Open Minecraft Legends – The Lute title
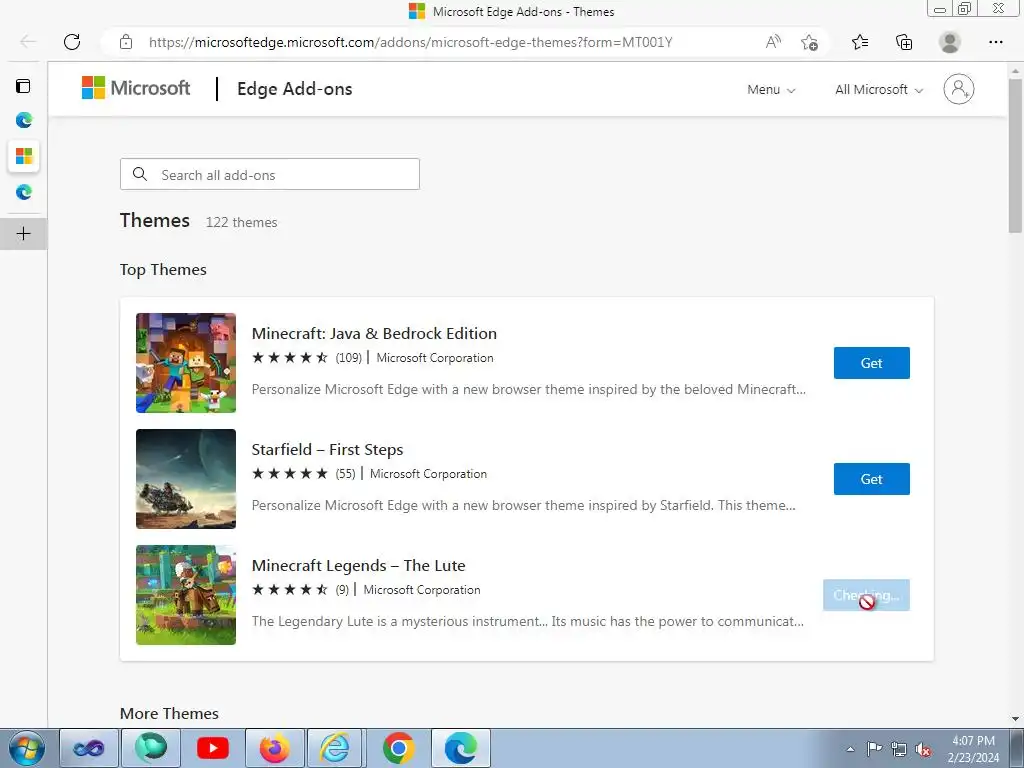 tap(359, 566)
